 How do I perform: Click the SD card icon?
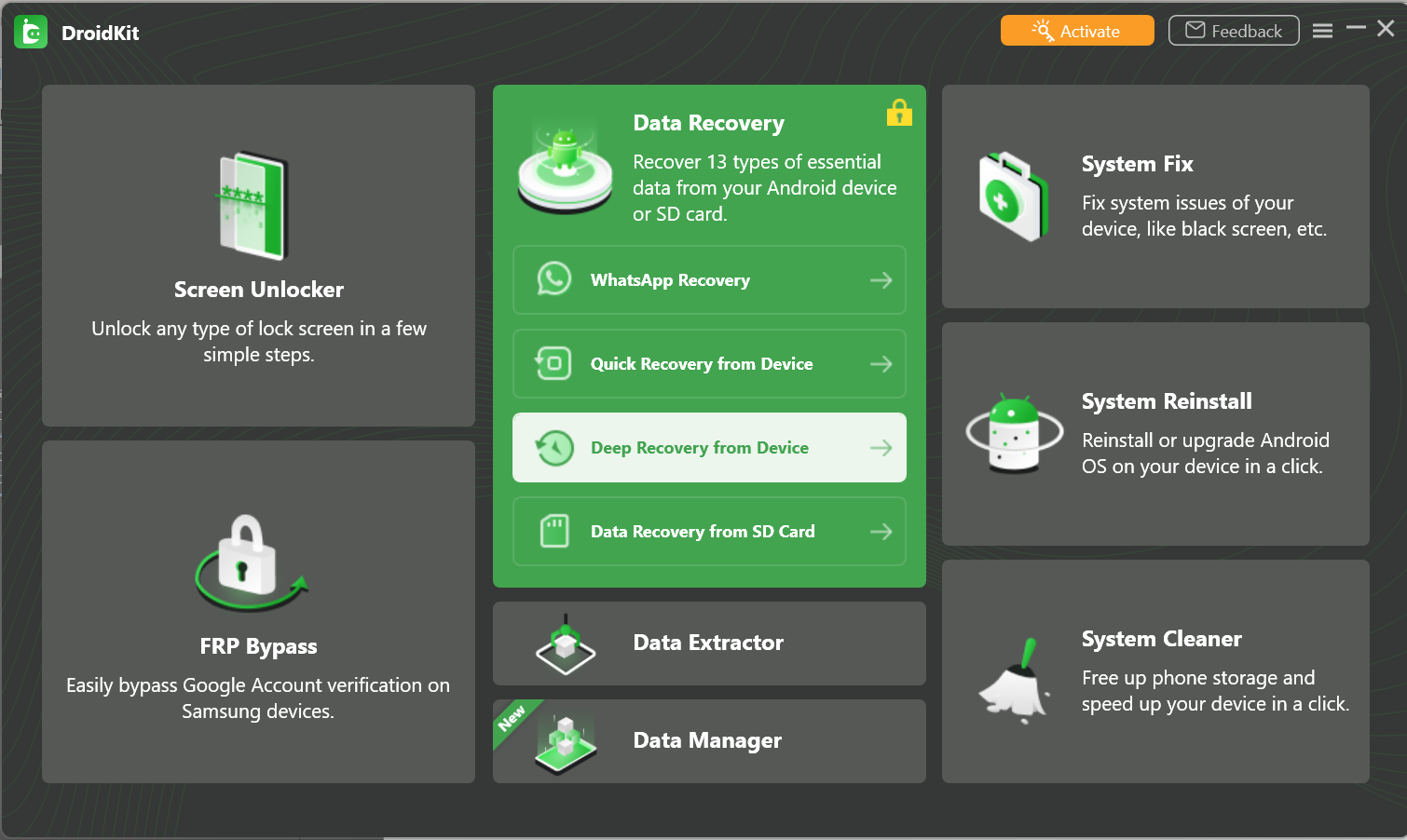pos(554,531)
